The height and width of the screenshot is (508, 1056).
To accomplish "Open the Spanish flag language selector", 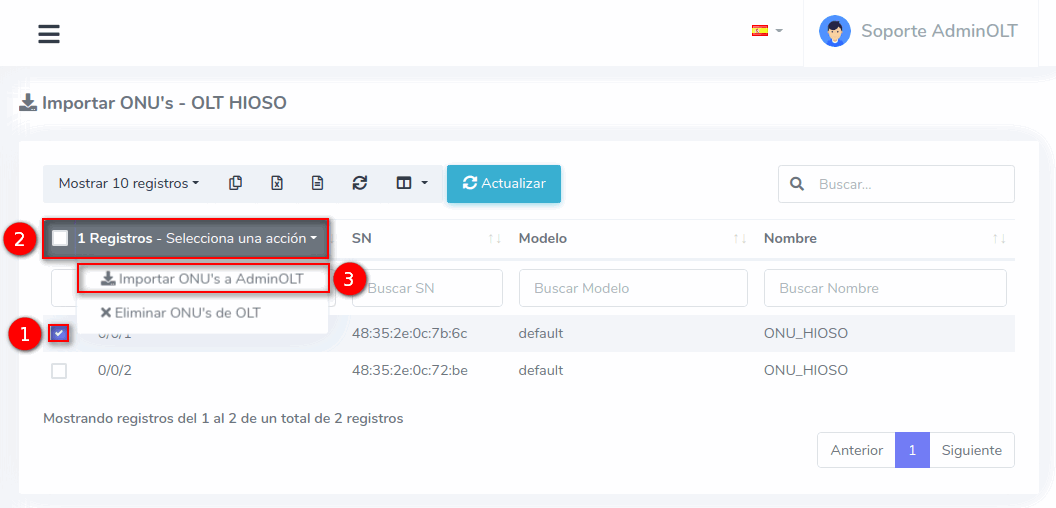I will pyautogui.click(x=766, y=31).
